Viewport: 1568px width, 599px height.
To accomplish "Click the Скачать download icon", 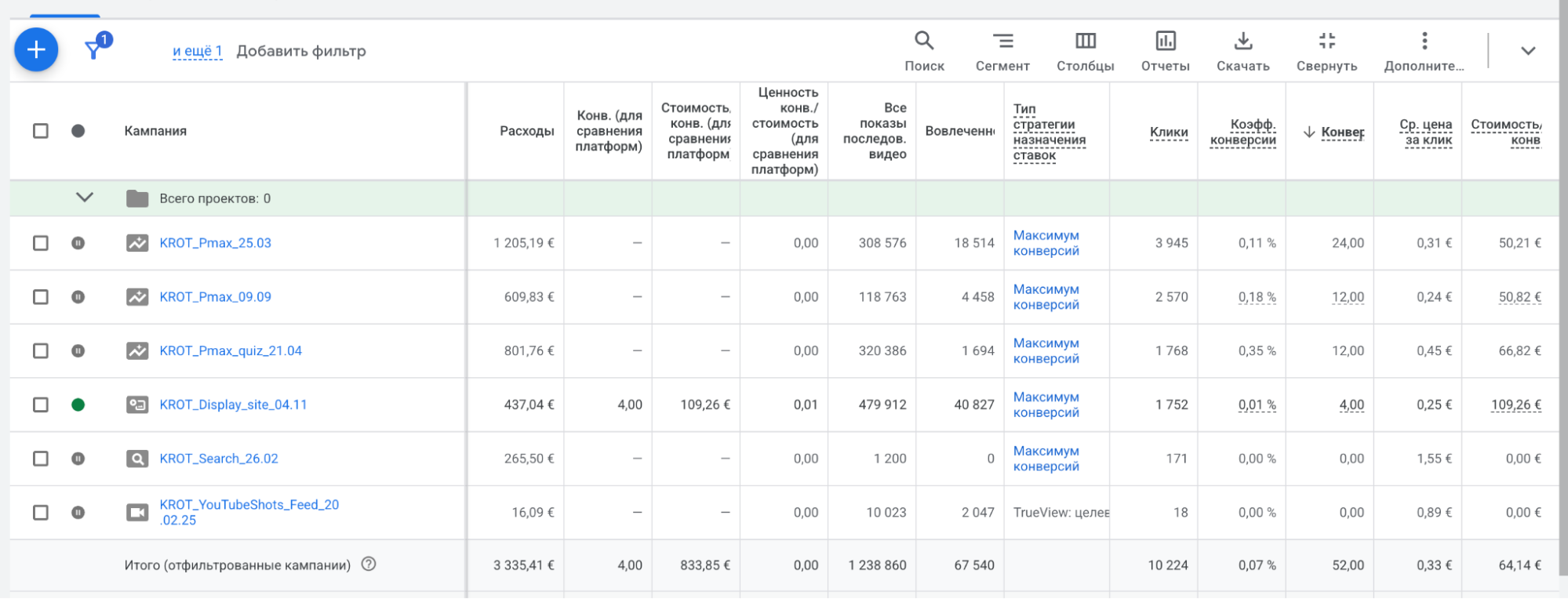I will [1242, 51].
